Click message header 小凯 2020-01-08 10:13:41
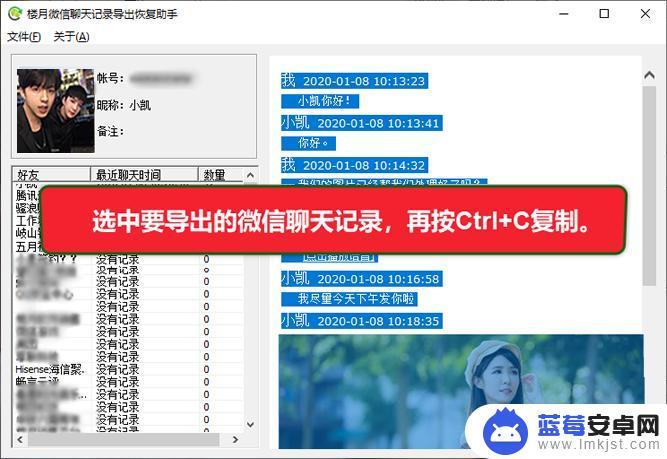The width and height of the screenshot is (667, 459). (x=362, y=123)
